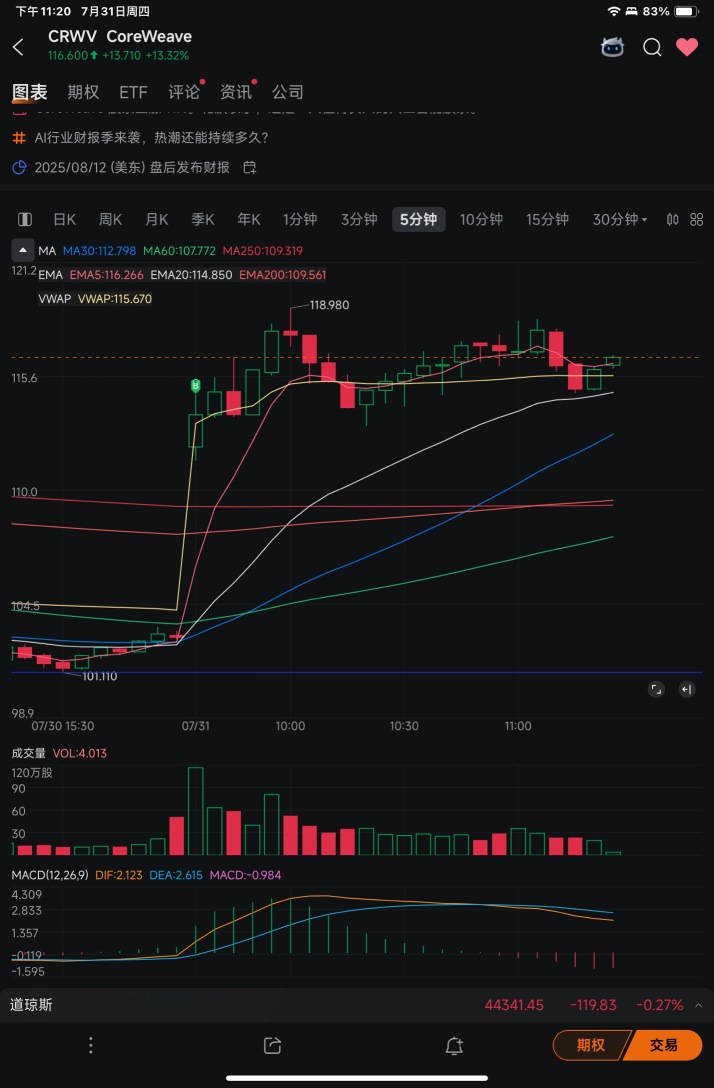The height and width of the screenshot is (1088, 714).
Task: Select the 3分钟 timeframe
Action: [x=359, y=219]
